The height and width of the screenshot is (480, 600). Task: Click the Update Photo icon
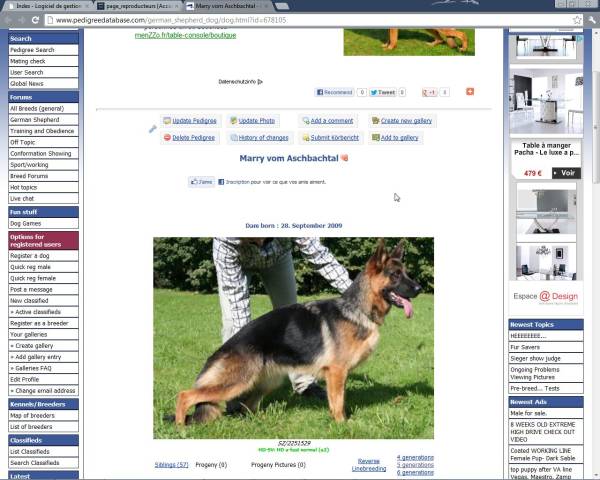pyautogui.click(x=233, y=121)
